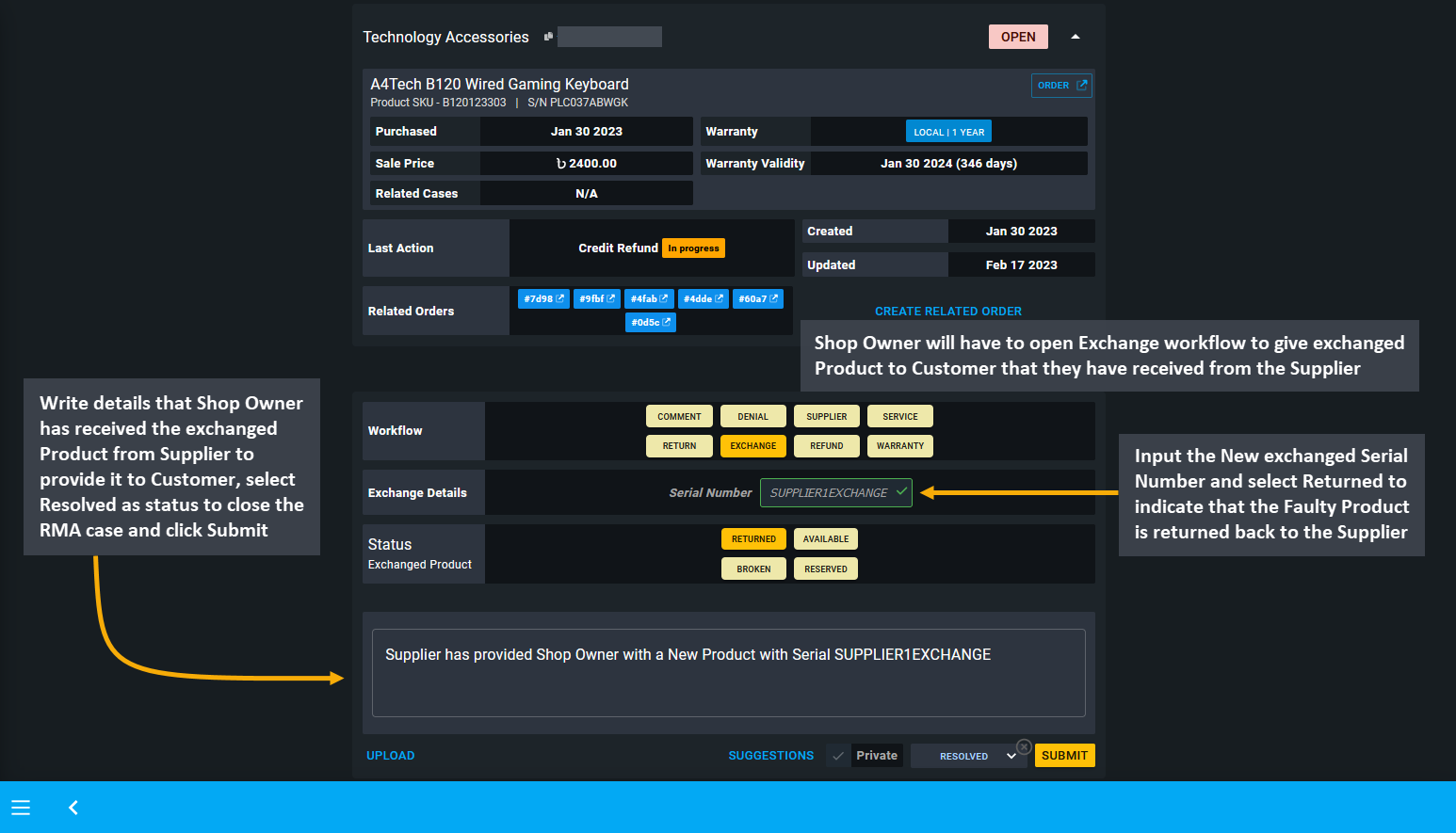Select the RETURN workflow
Screen dimensions: 1456x833
pos(679,446)
